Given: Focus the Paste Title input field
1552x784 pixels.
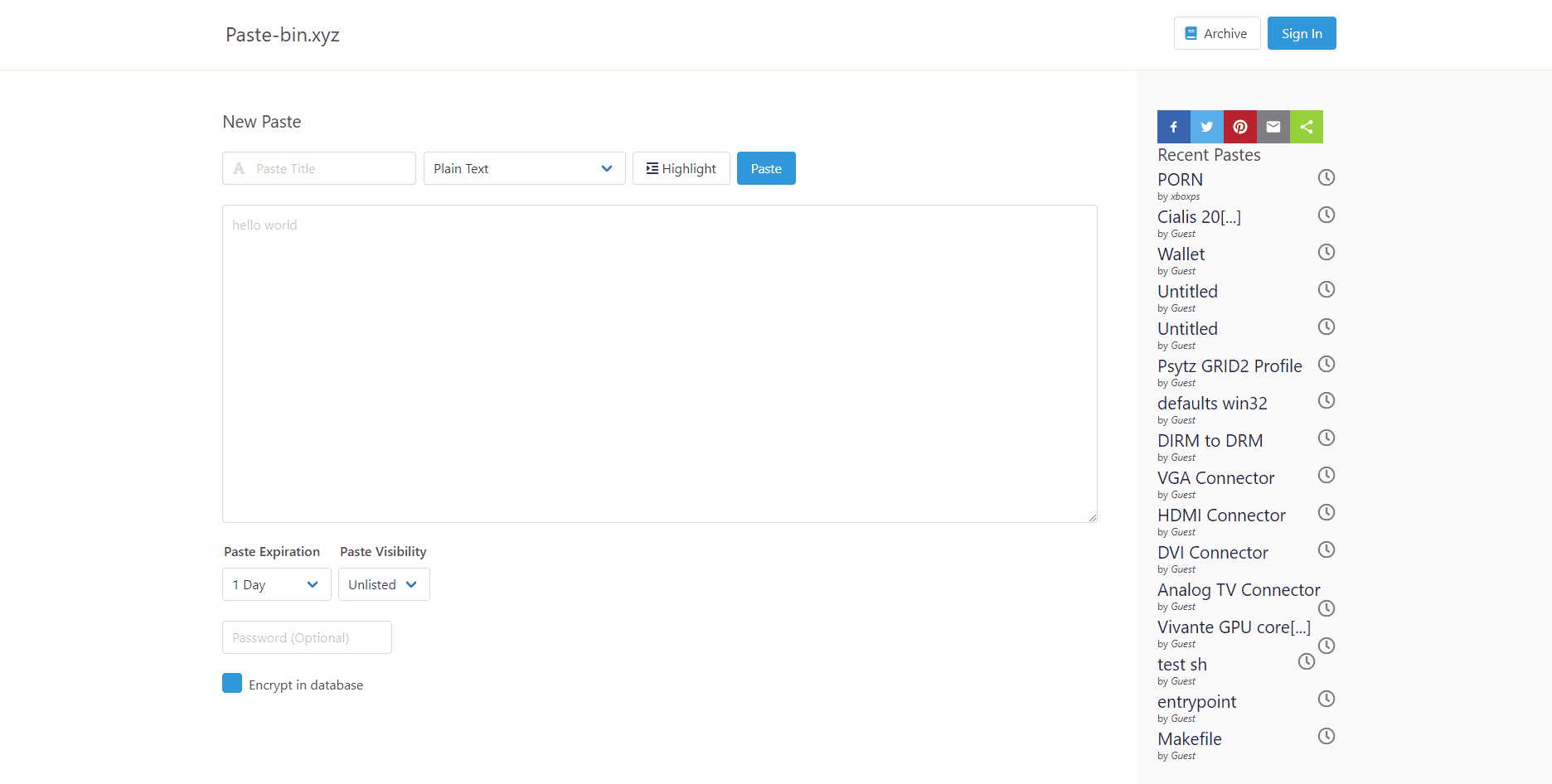Looking at the screenshot, I should 319,168.
